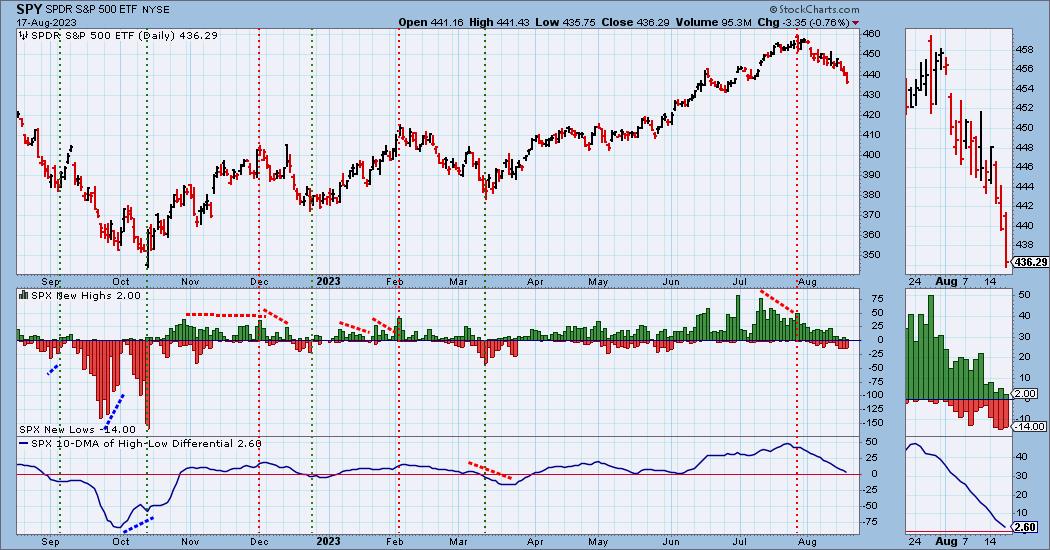Click the 446 label on zoom panel axis

(x=1024, y=166)
